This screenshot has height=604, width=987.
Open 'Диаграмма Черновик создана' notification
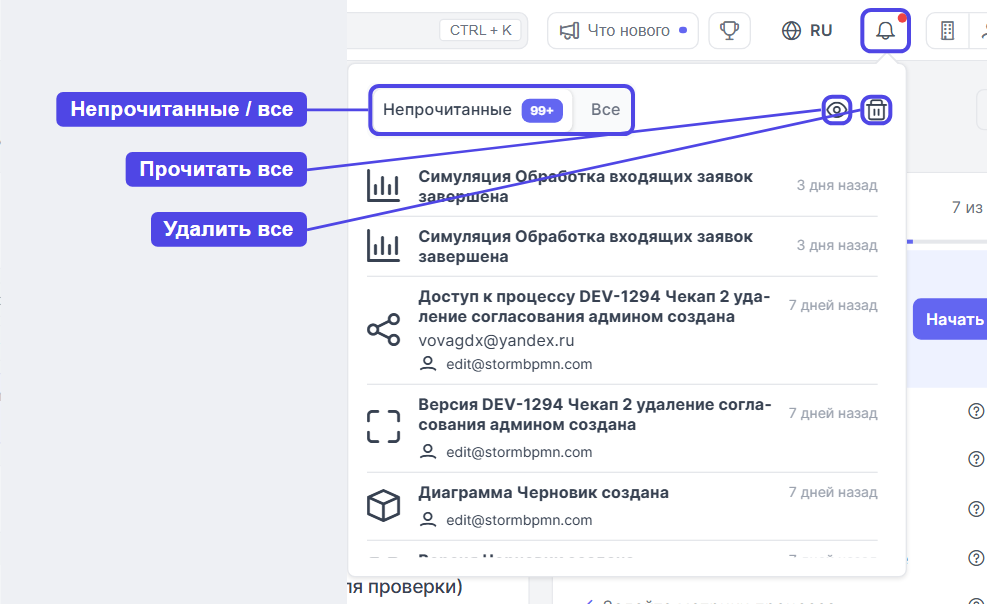pyautogui.click(x=622, y=506)
